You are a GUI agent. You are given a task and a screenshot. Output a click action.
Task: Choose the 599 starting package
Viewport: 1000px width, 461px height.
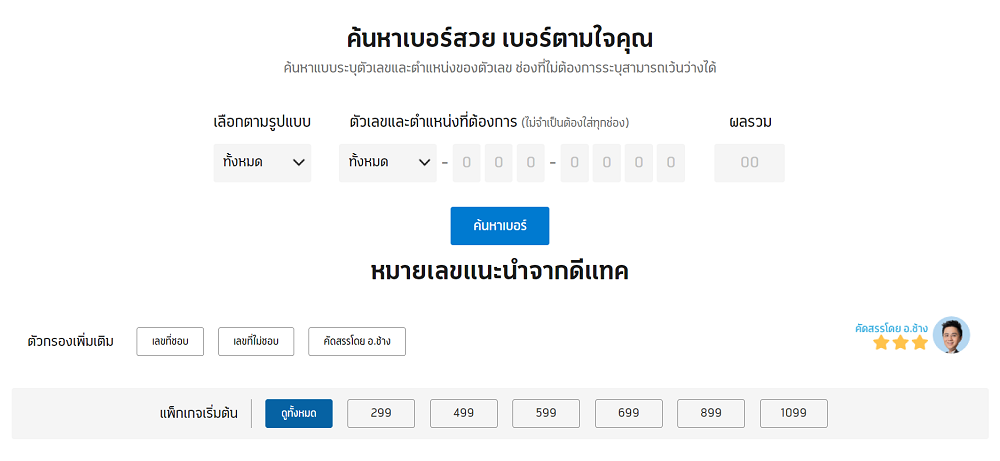tap(546, 413)
